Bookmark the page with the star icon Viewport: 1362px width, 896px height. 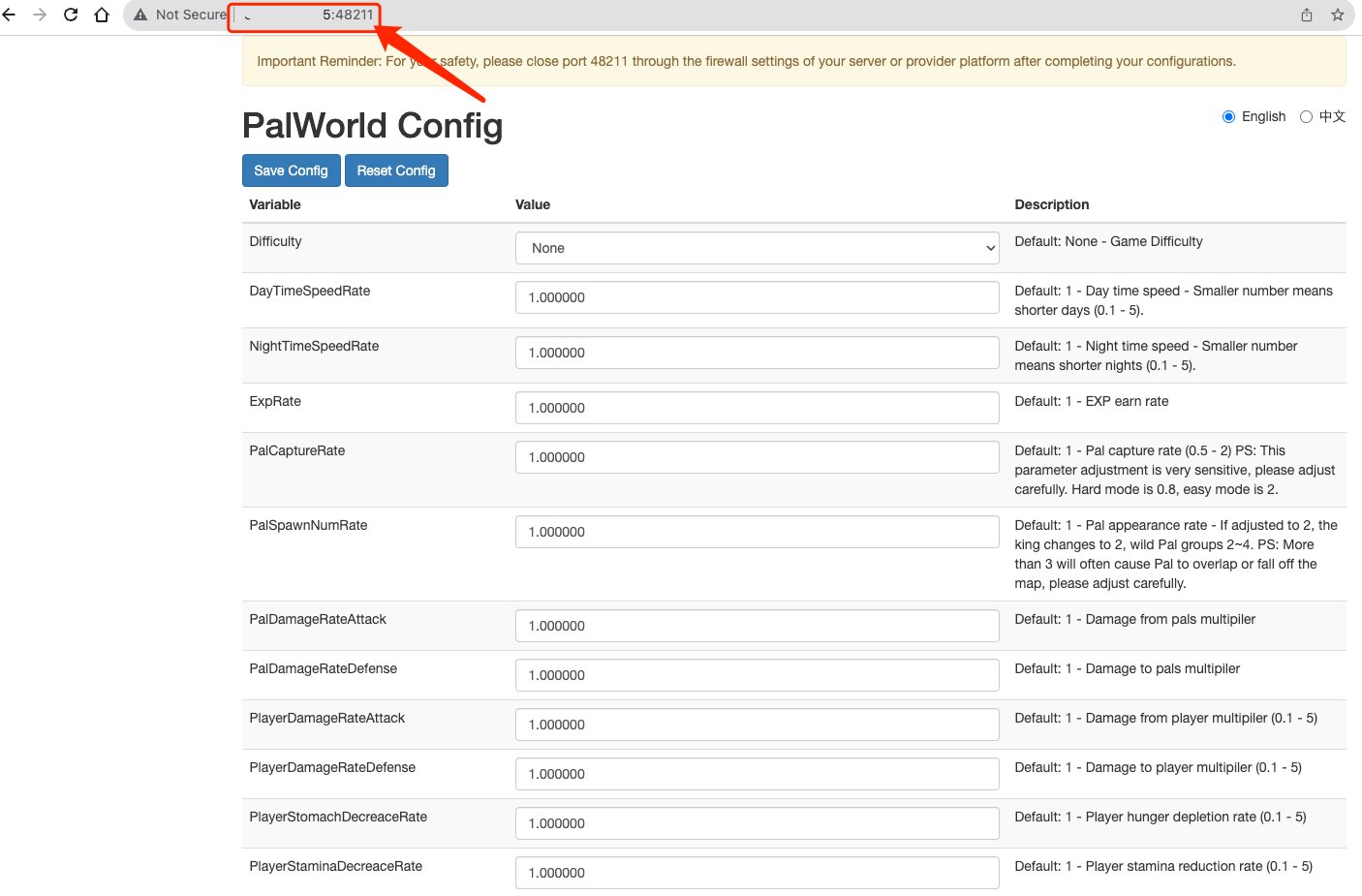(1338, 15)
